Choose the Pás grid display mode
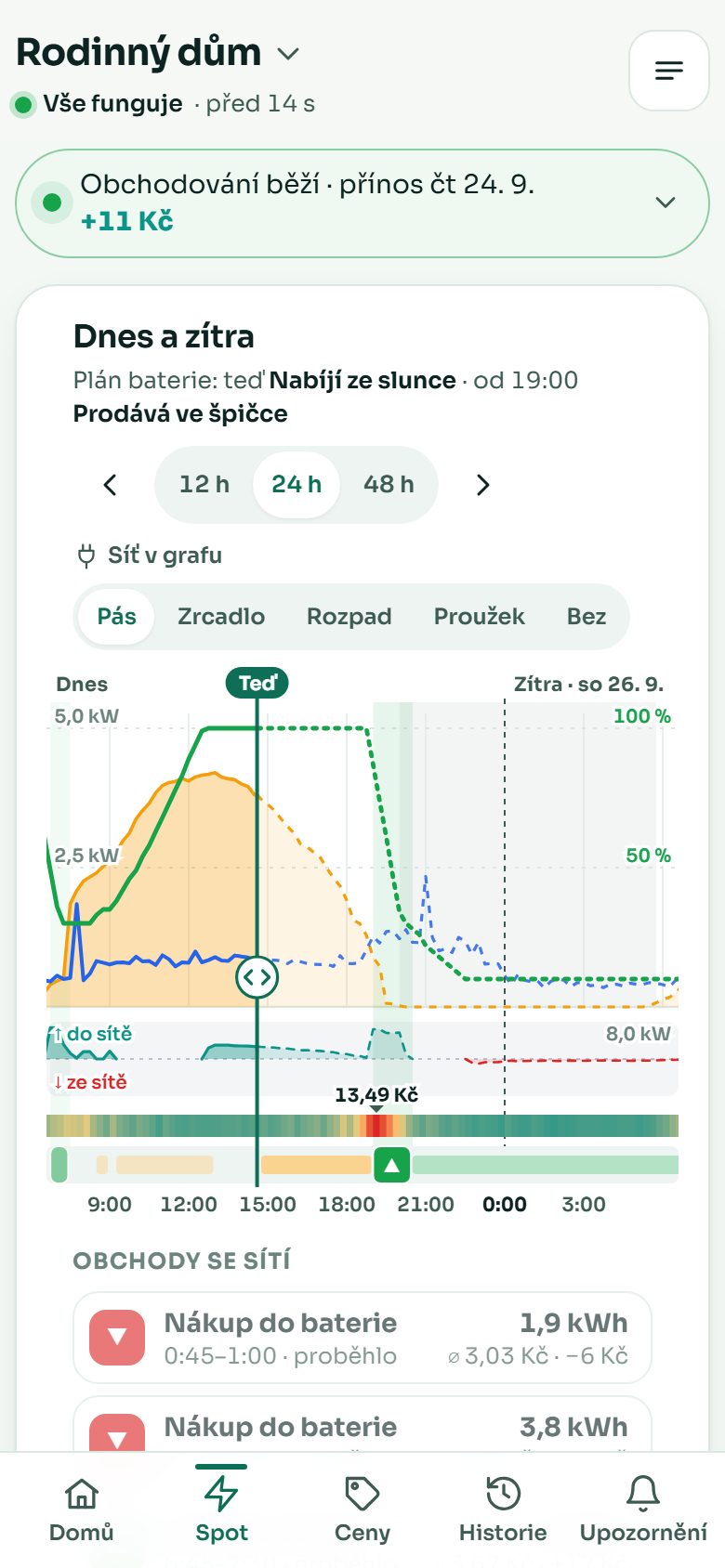The height and width of the screenshot is (1568, 725). [117, 617]
